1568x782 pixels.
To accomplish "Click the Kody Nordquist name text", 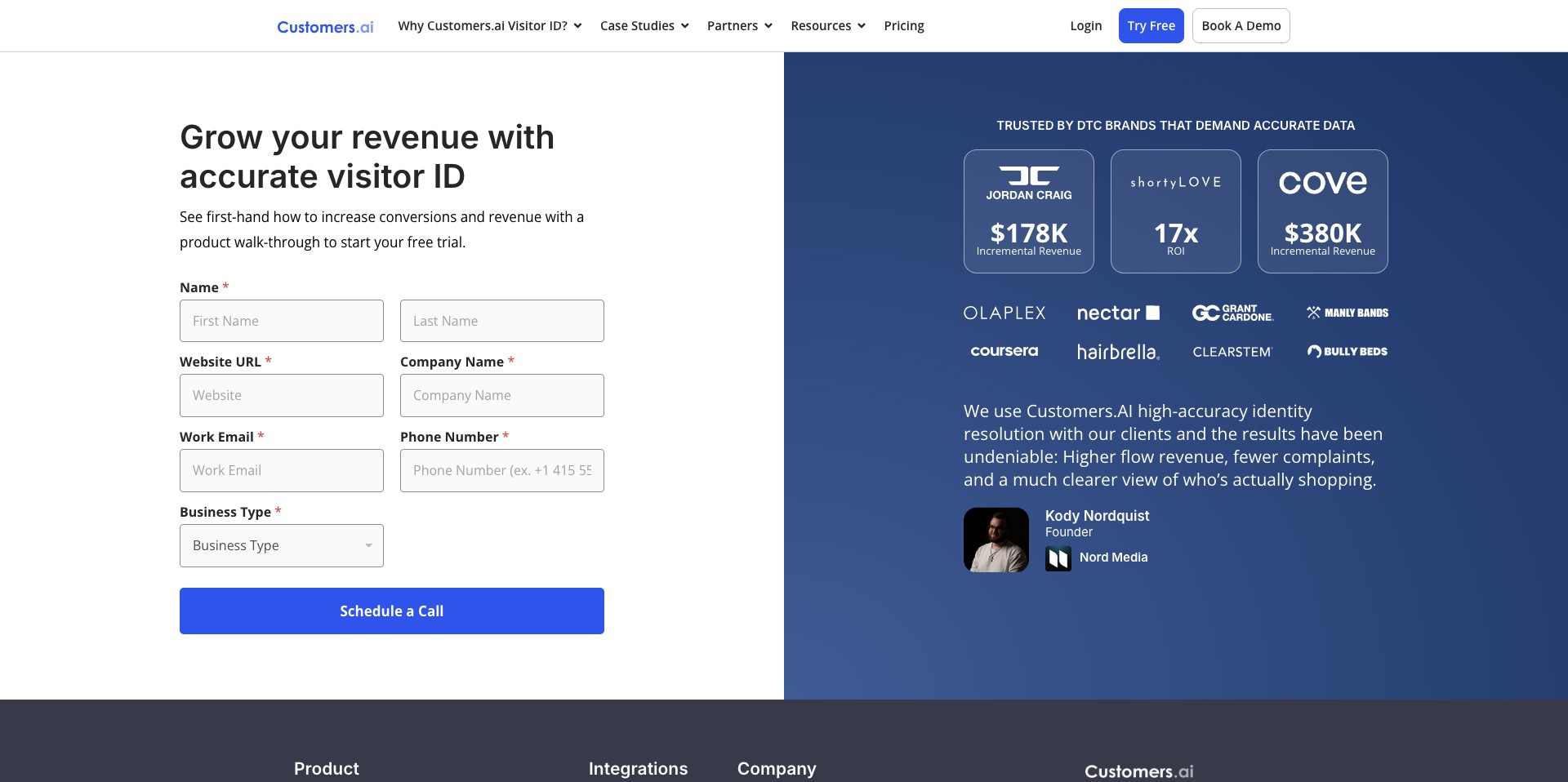I will [1097, 516].
